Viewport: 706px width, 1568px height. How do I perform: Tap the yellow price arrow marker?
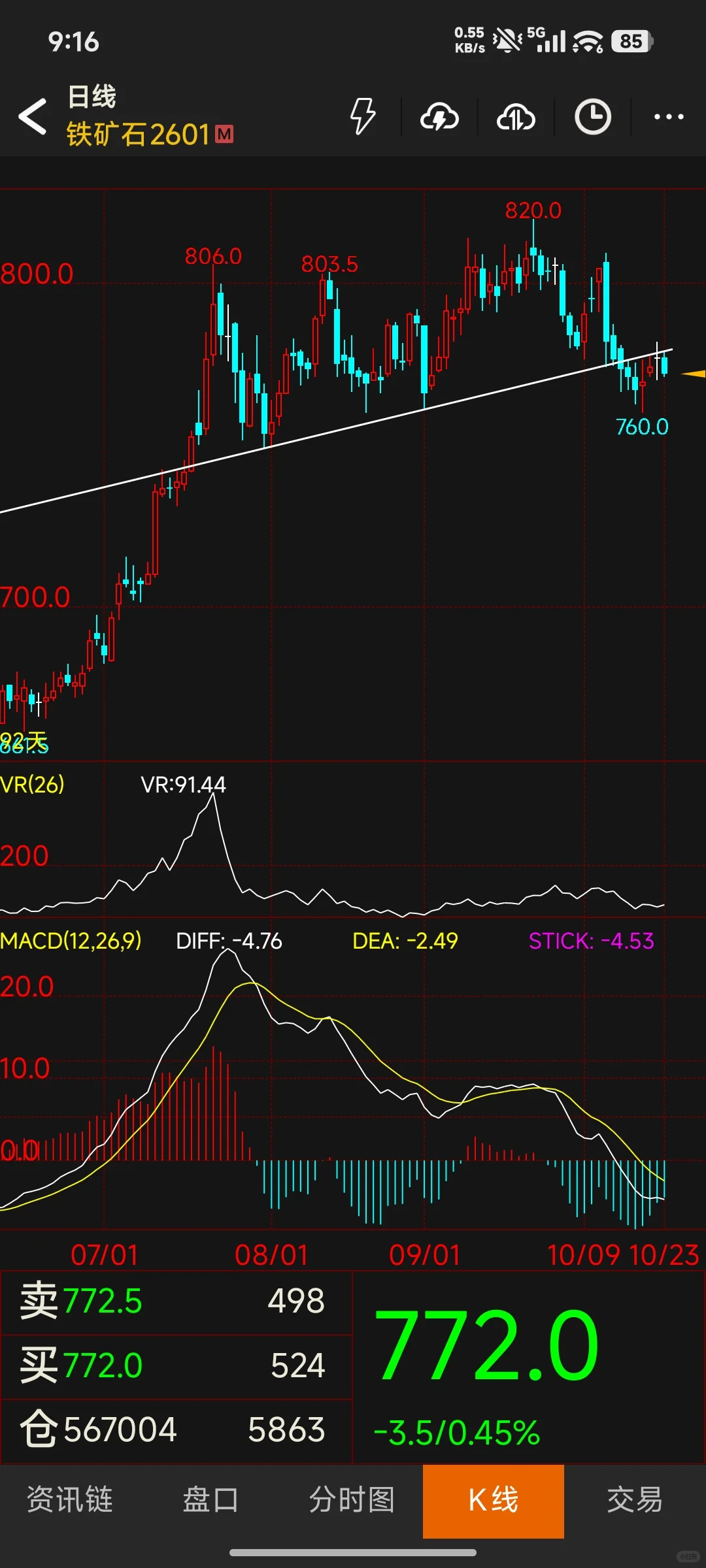pos(693,374)
